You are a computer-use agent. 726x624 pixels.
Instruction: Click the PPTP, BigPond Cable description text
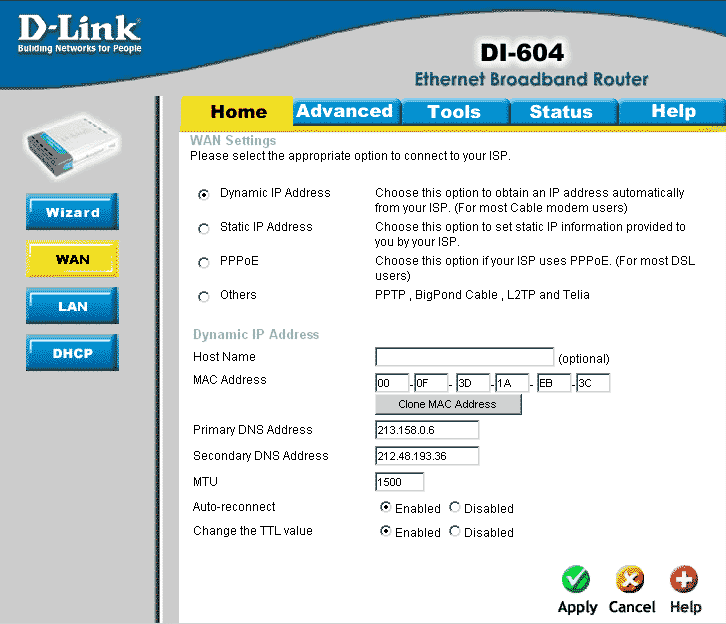tap(482, 295)
